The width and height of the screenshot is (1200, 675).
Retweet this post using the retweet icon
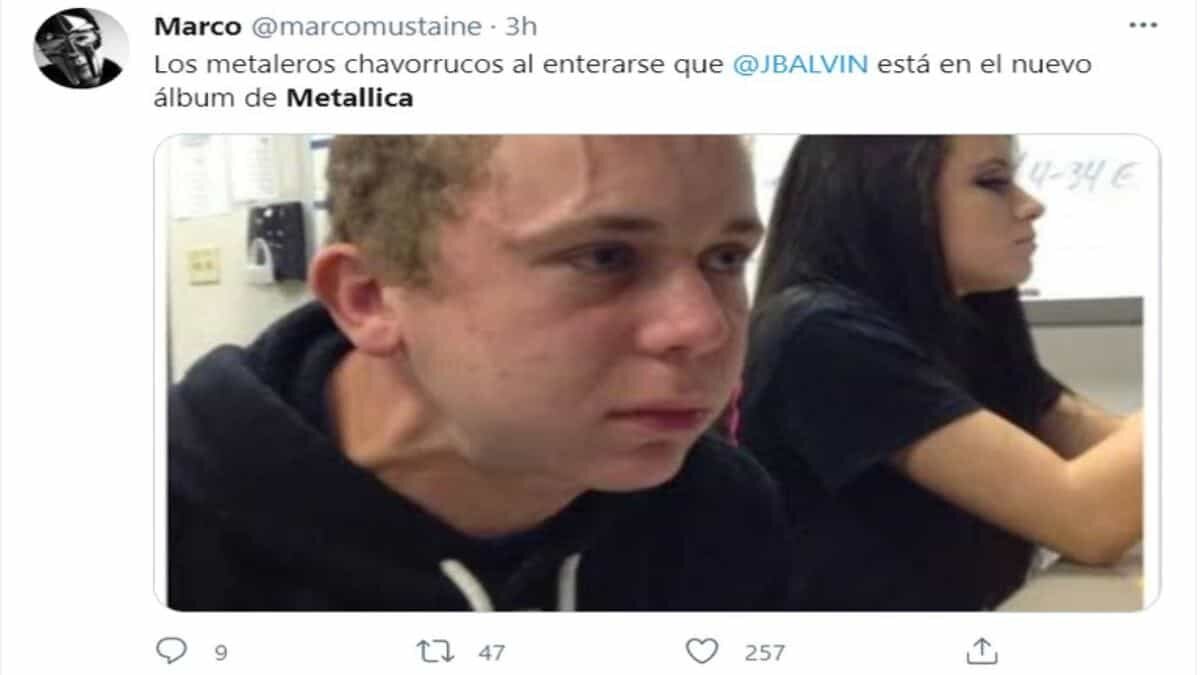(435, 651)
